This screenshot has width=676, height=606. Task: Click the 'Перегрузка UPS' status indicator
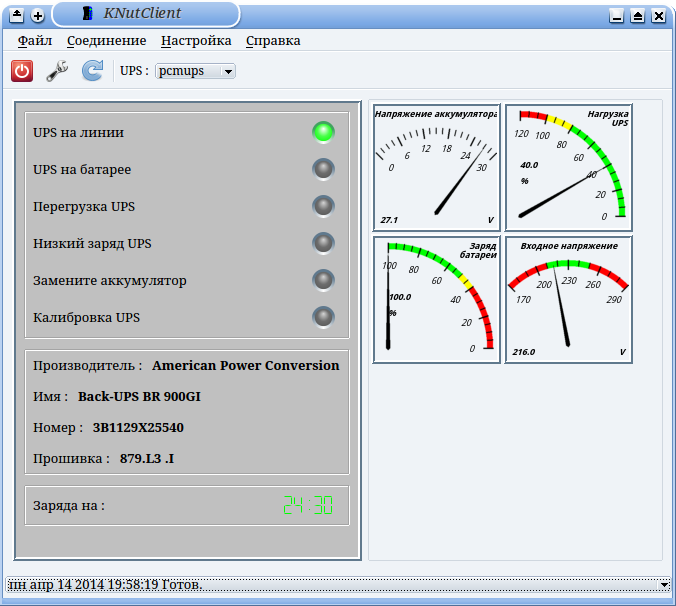323,206
